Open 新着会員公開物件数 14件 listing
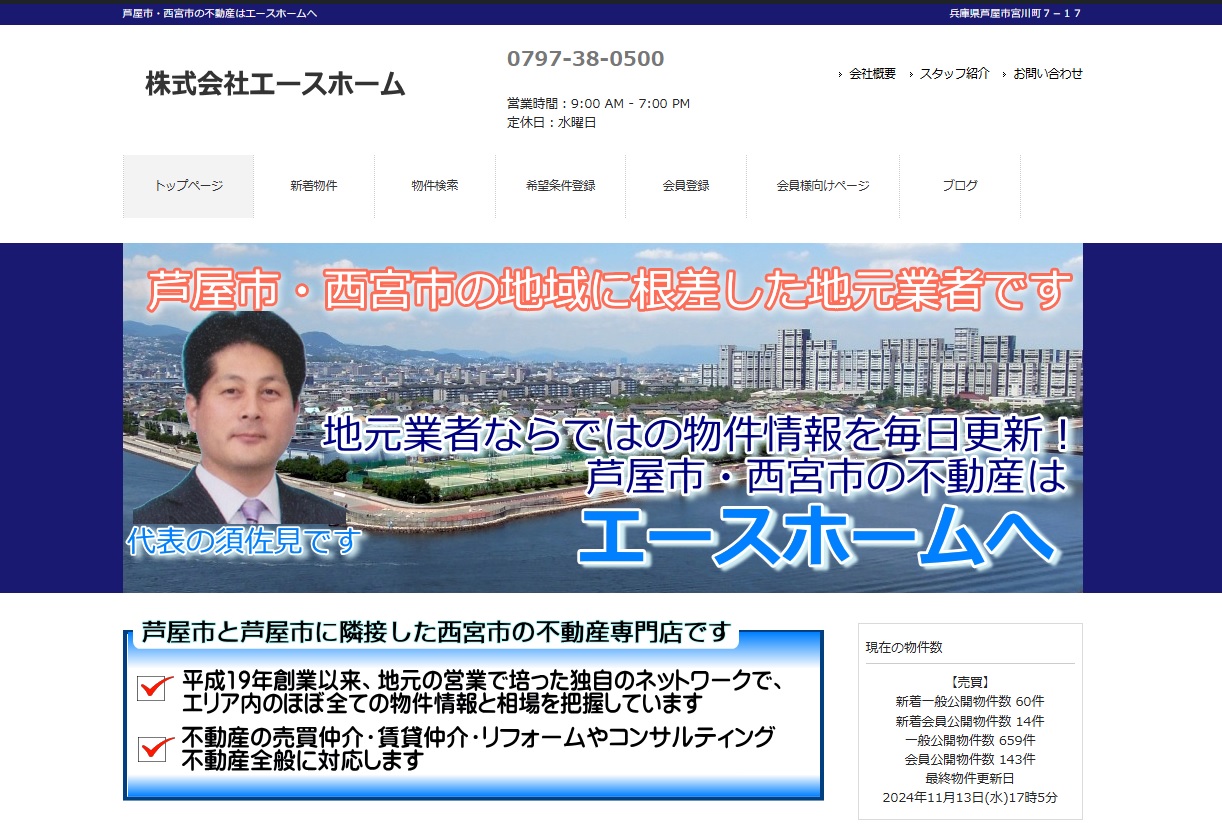Image resolution: width=1222 pixels, height=825 pixels. (x=969, y=721)
